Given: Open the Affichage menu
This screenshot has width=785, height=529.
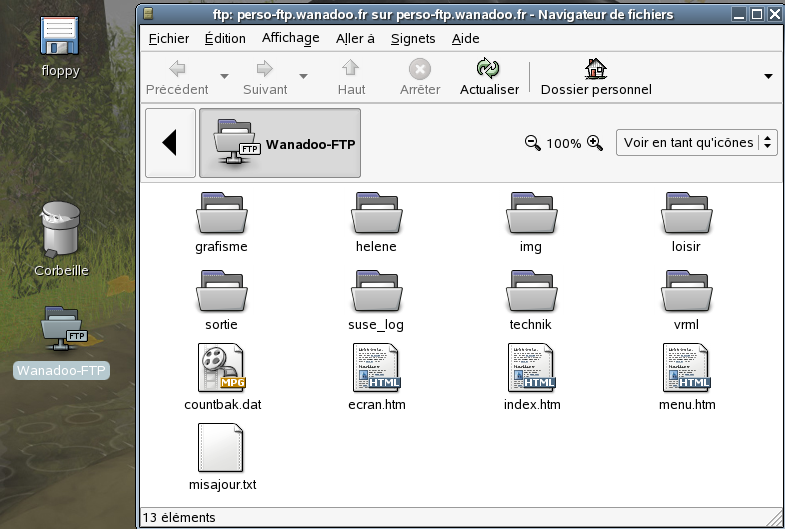Looking at the screenshot, I should point(290,39).
